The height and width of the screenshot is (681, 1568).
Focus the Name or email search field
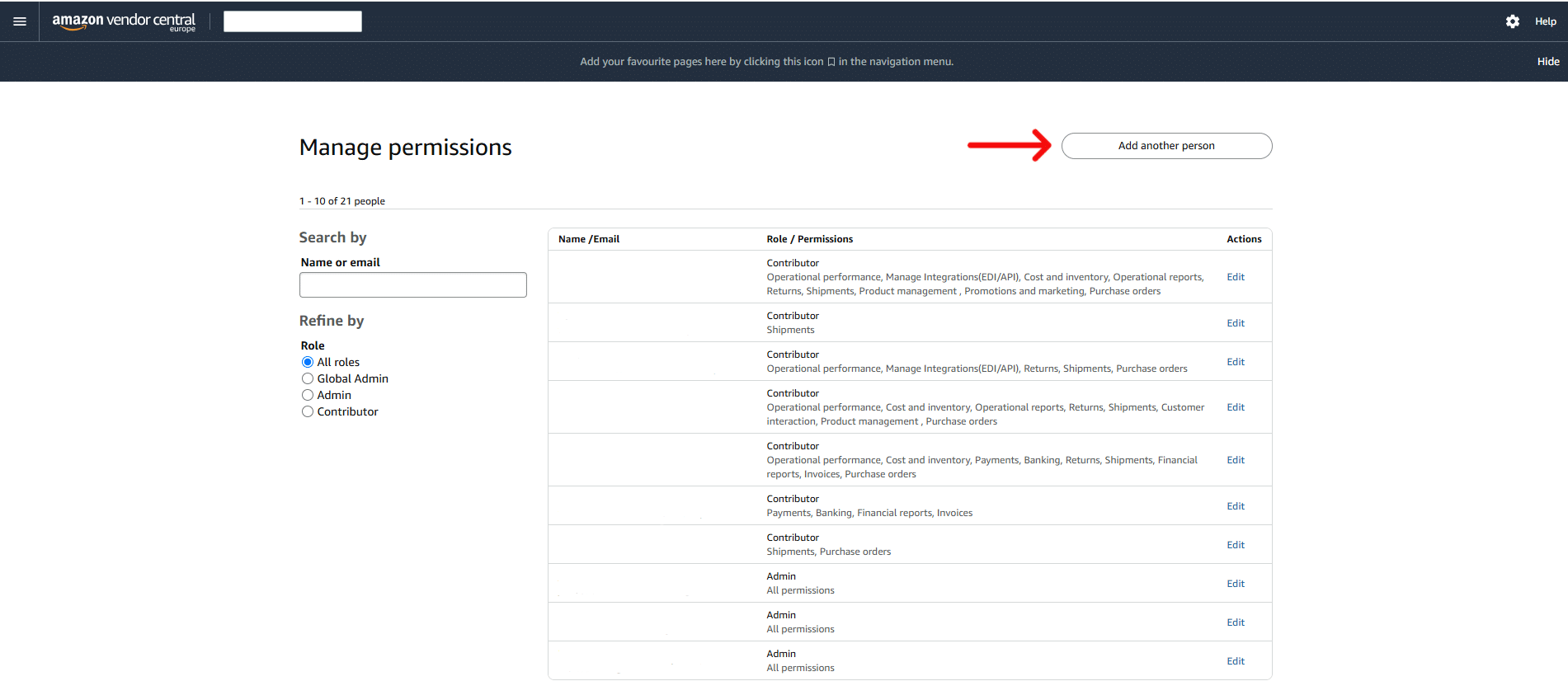tap(412, 285)
